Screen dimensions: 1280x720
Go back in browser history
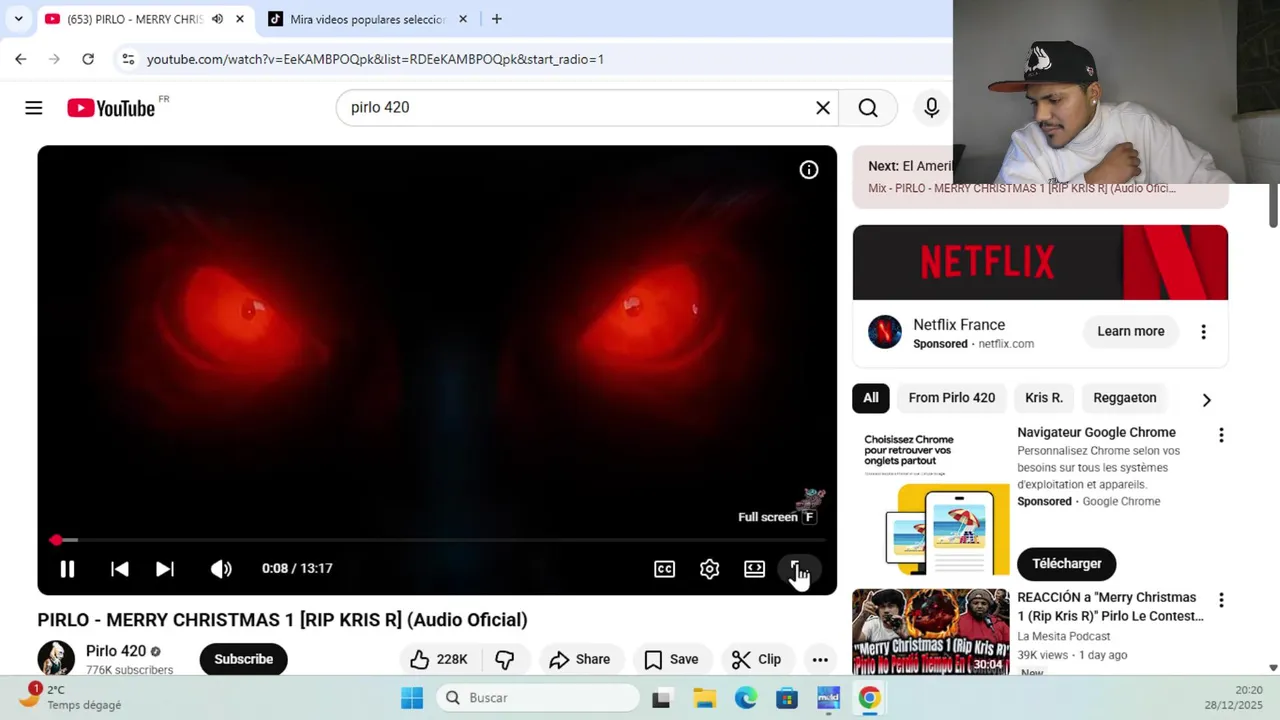pyautogui.click(x=21, y=59)
